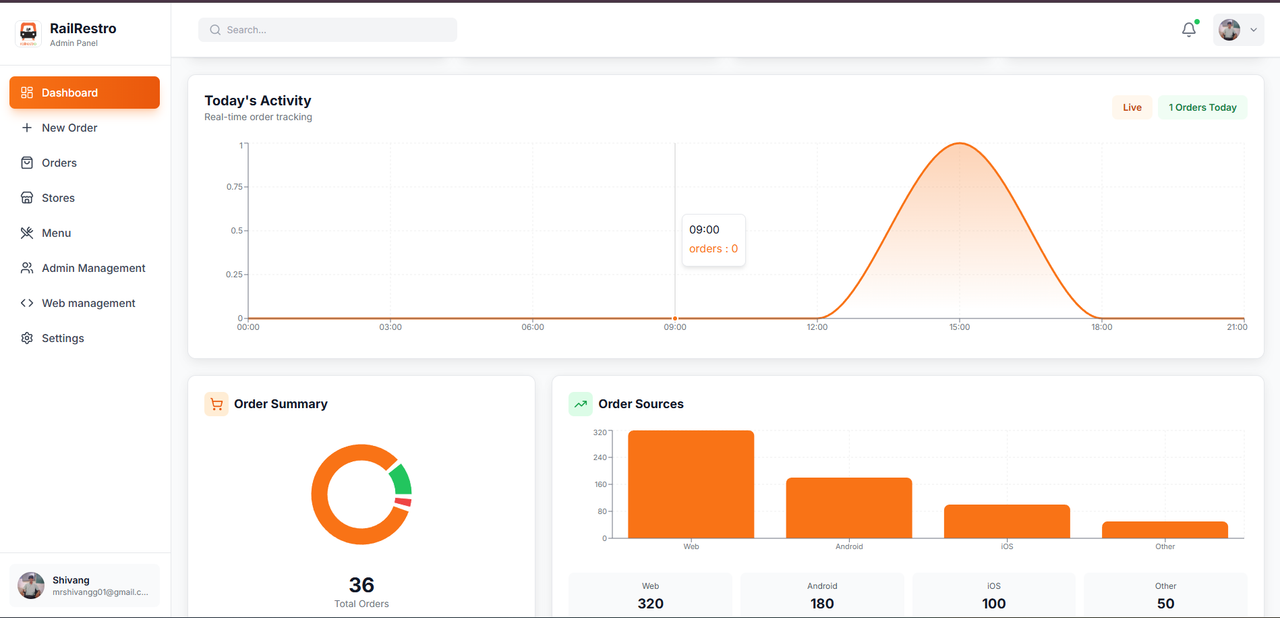Open Shivang user profile card
Screen dimensions: 1280x618
tap(84, 586)
